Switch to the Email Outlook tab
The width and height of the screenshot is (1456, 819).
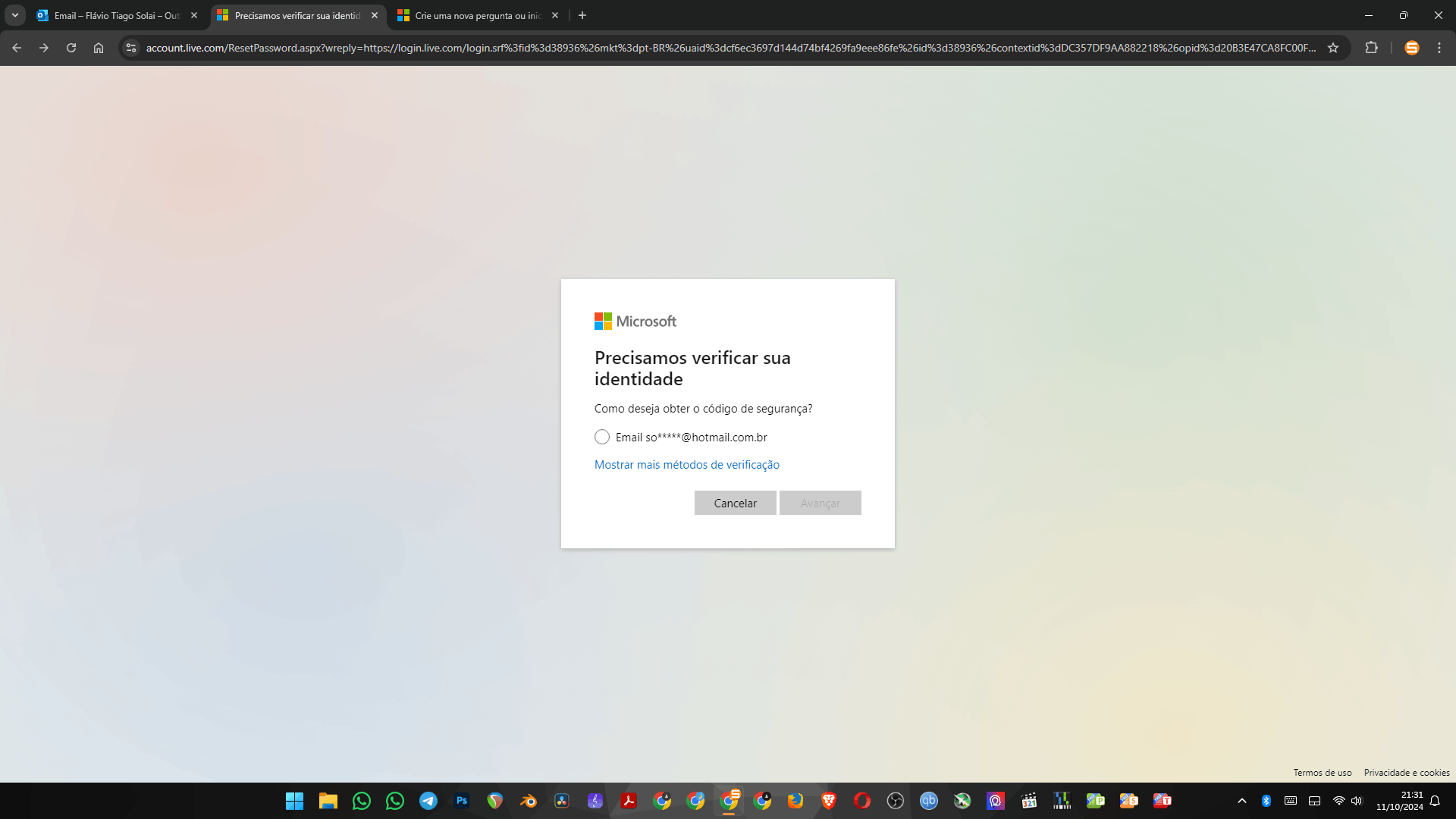114,15
